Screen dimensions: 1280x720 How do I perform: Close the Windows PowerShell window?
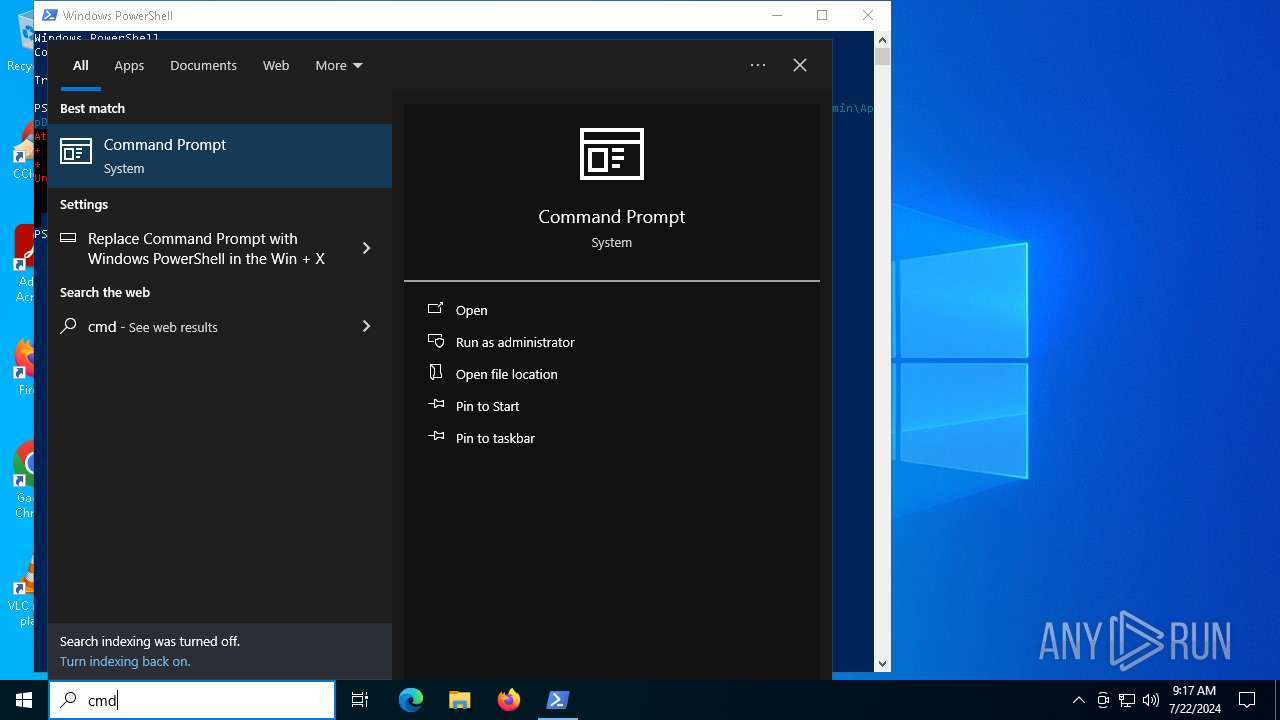pyautogui.click(x=868, y=15)
